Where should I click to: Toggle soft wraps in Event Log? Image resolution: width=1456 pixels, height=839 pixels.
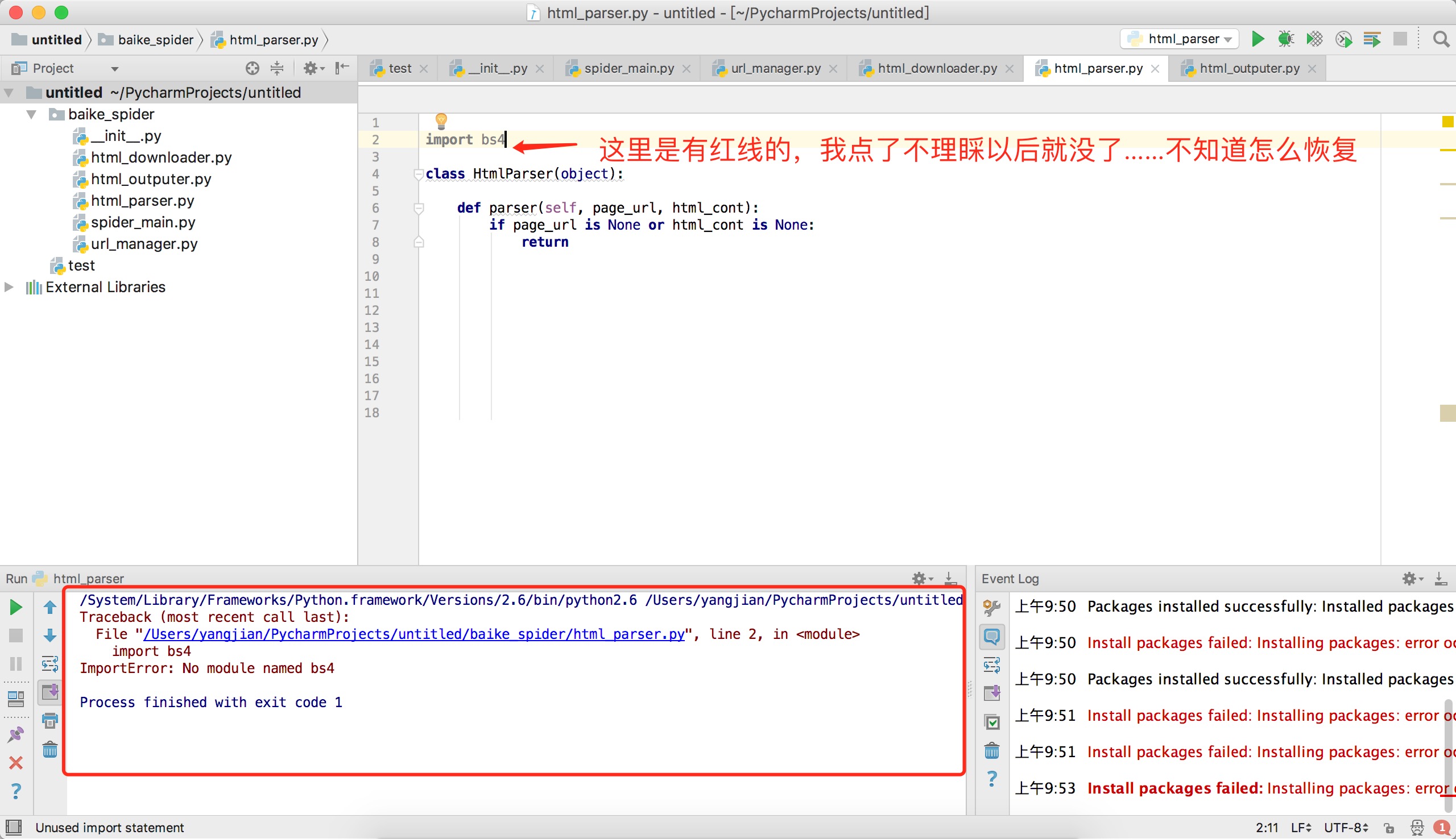point(991,665)
